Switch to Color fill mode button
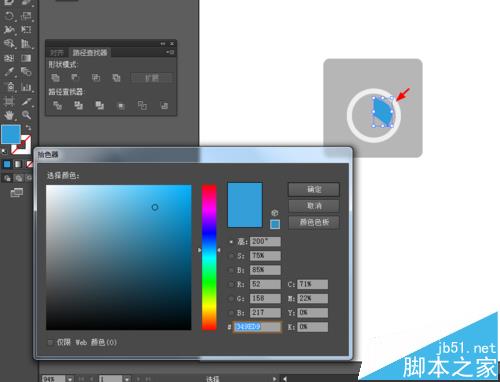This screenshot has width=500, height=382. click(x=7, y=164)
